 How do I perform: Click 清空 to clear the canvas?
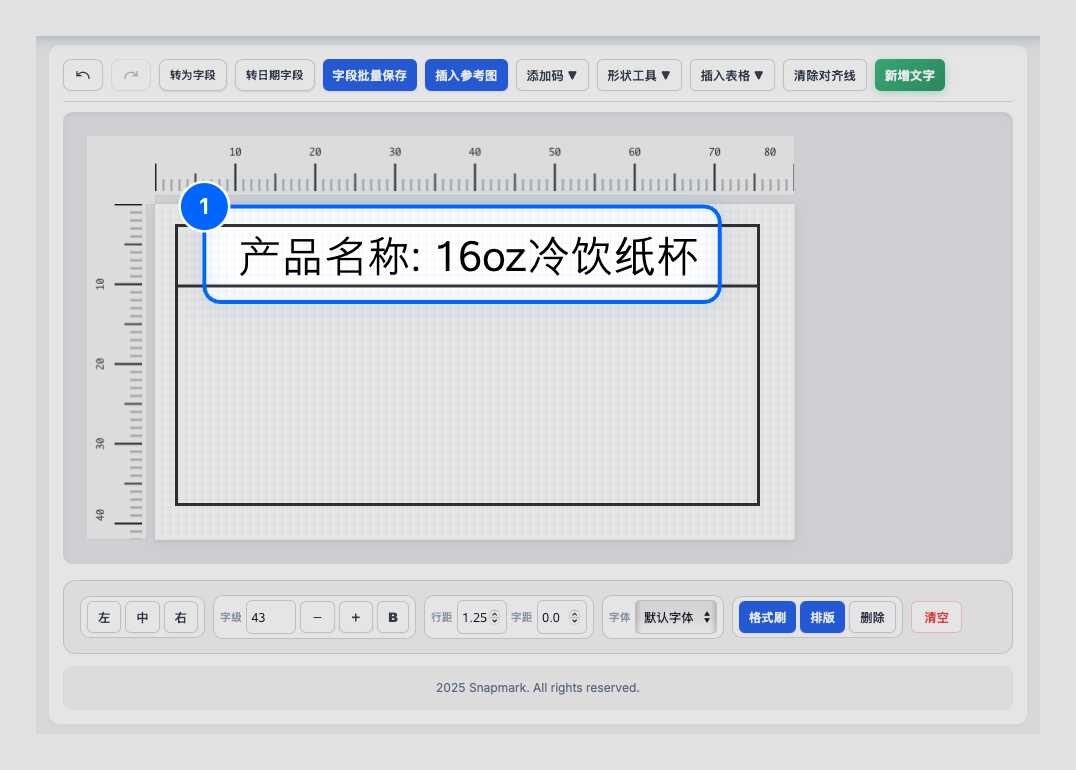(935, 617)
